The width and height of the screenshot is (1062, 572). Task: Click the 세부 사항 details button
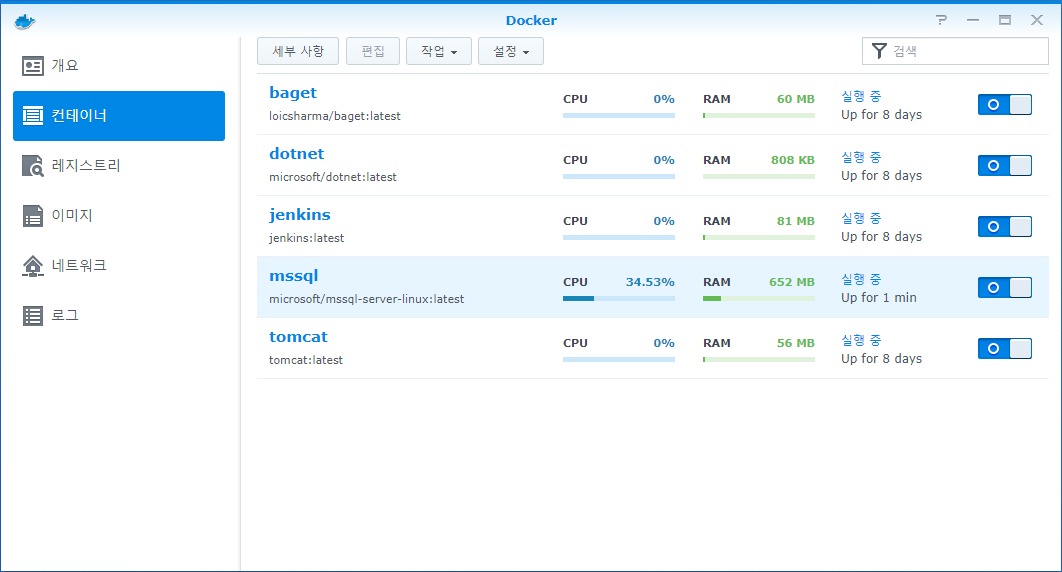click(x=298, y=51)
